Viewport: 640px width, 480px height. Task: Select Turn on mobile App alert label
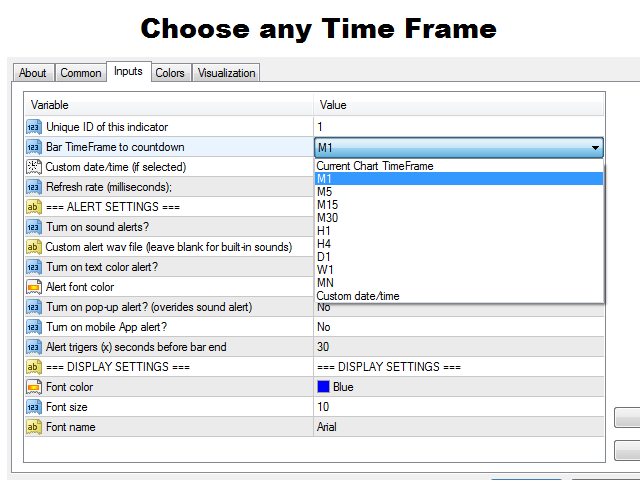107,327
